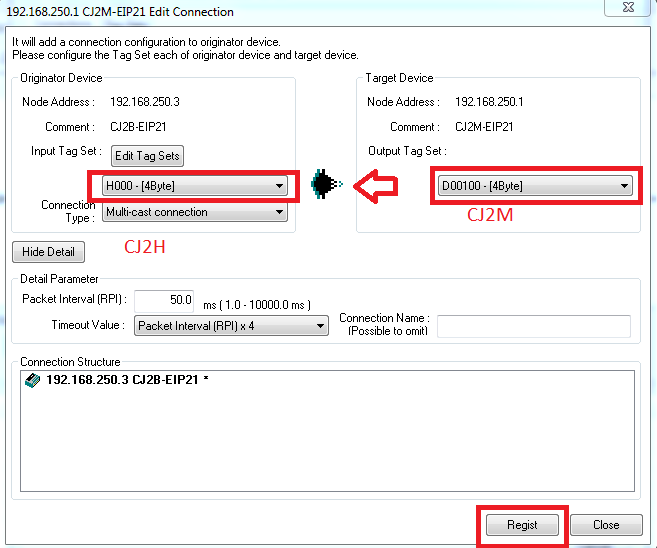This screenshot has height=548, width=657.
Task: Click the Connection Structure group label
Action: point(70,362)
